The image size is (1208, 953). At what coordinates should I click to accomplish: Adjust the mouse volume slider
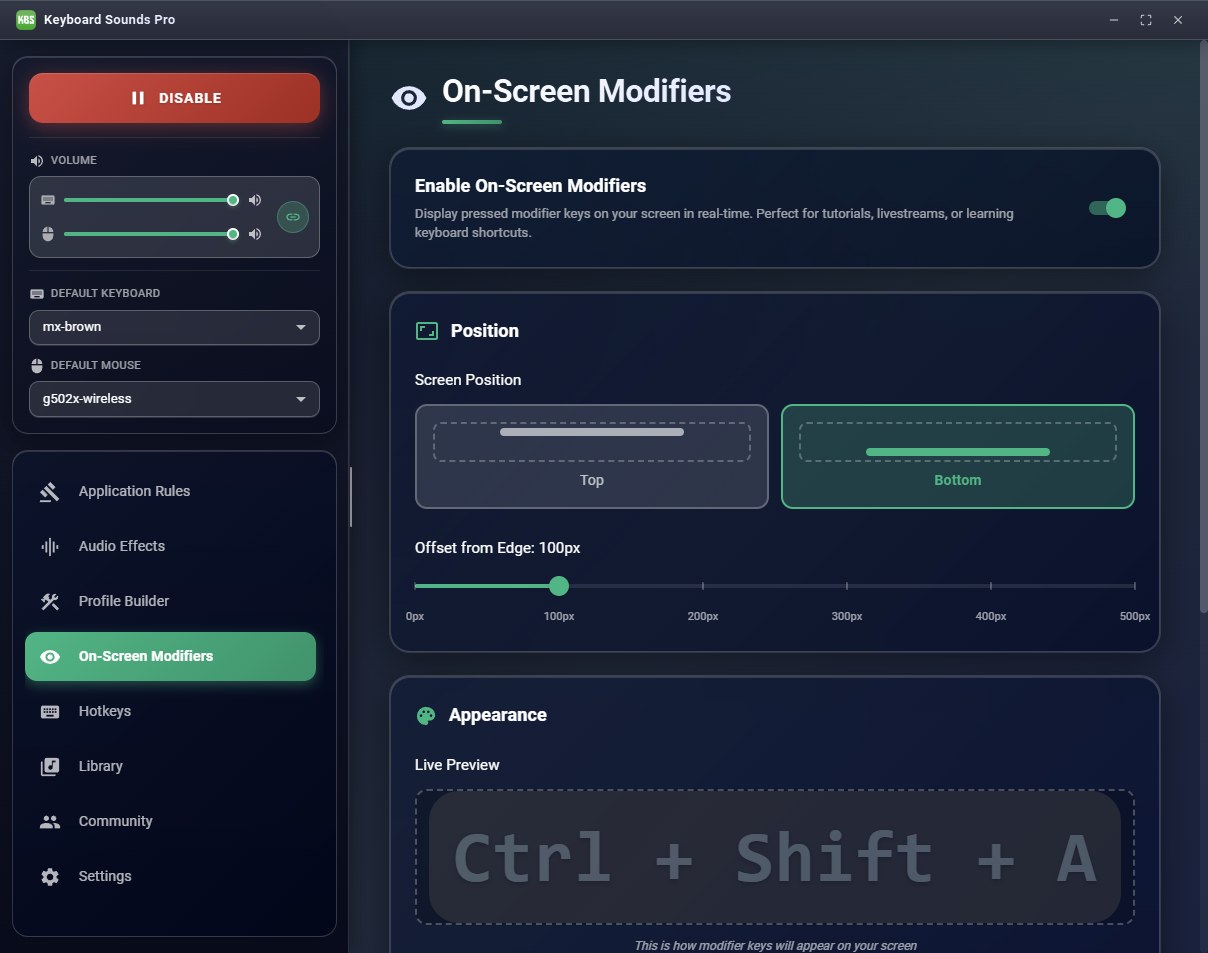click(148, 234)
